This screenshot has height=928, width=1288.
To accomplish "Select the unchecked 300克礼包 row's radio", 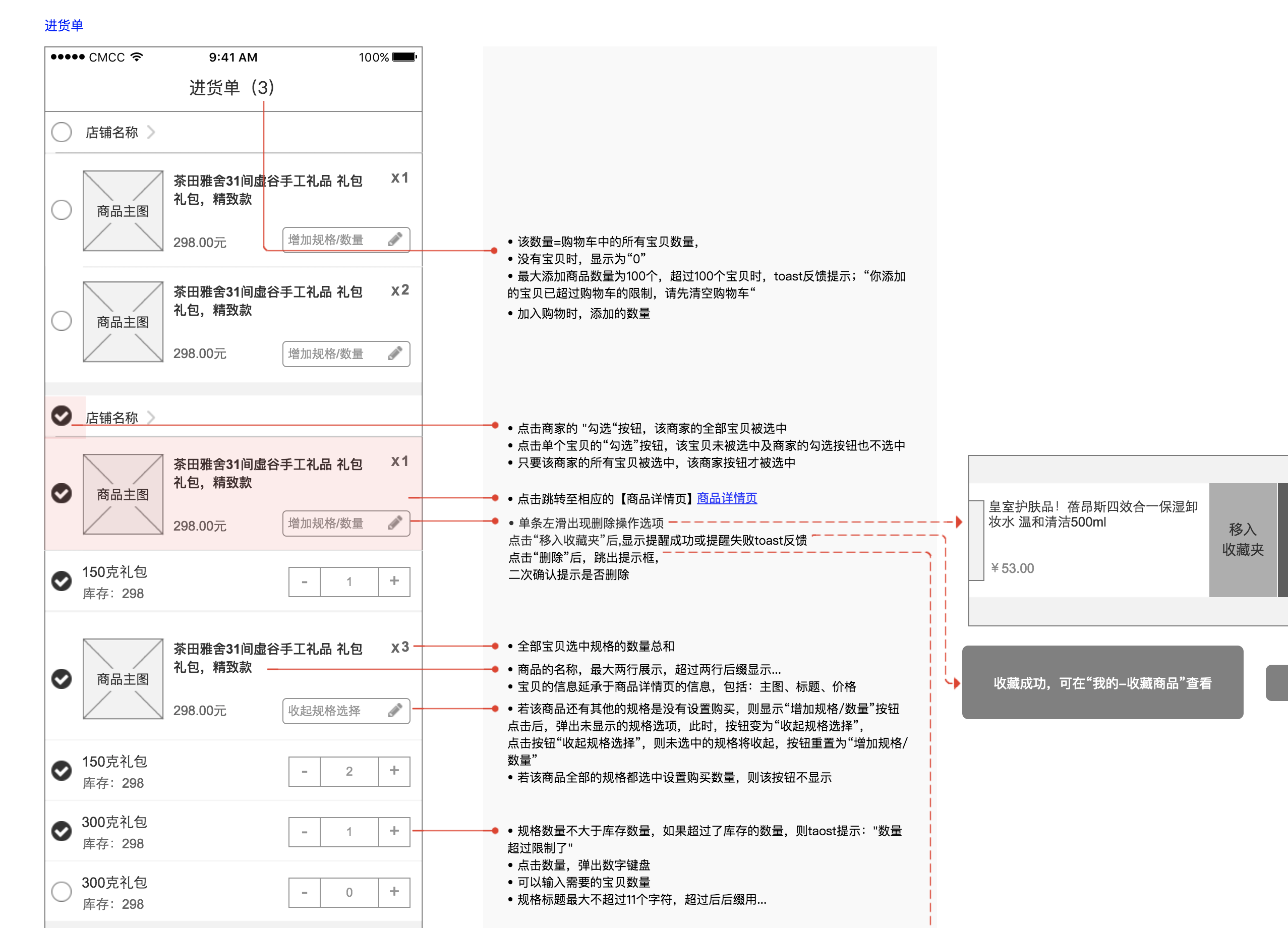I will (62, 892).
